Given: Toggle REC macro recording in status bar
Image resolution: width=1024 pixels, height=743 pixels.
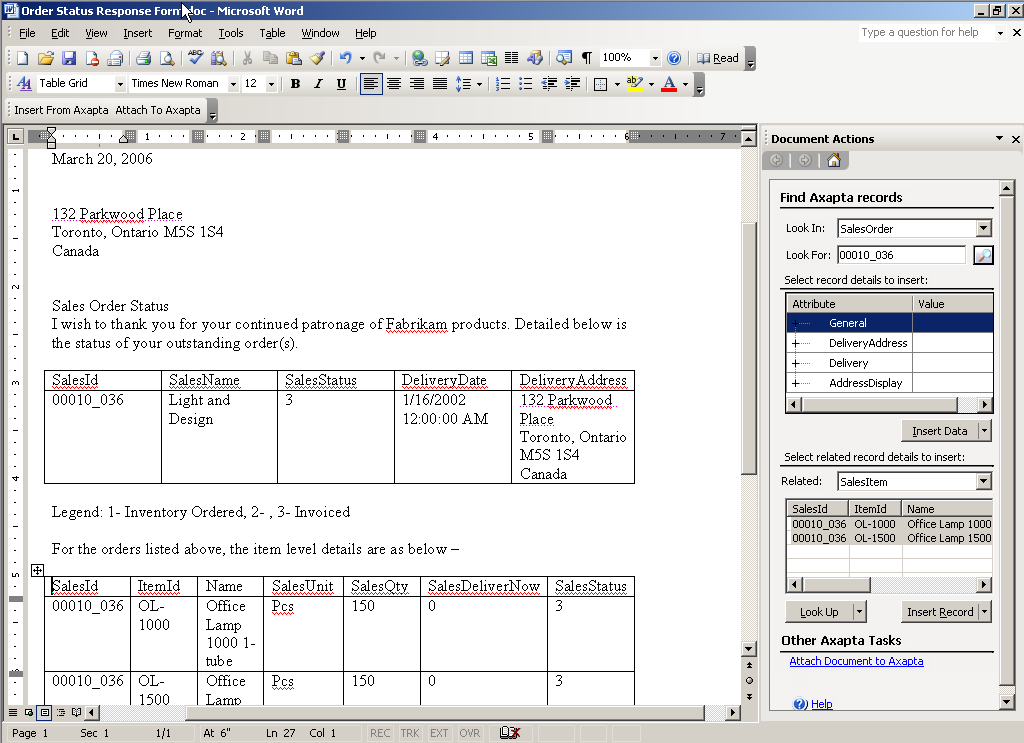Looking at the screenshot, I should point(380,733).
